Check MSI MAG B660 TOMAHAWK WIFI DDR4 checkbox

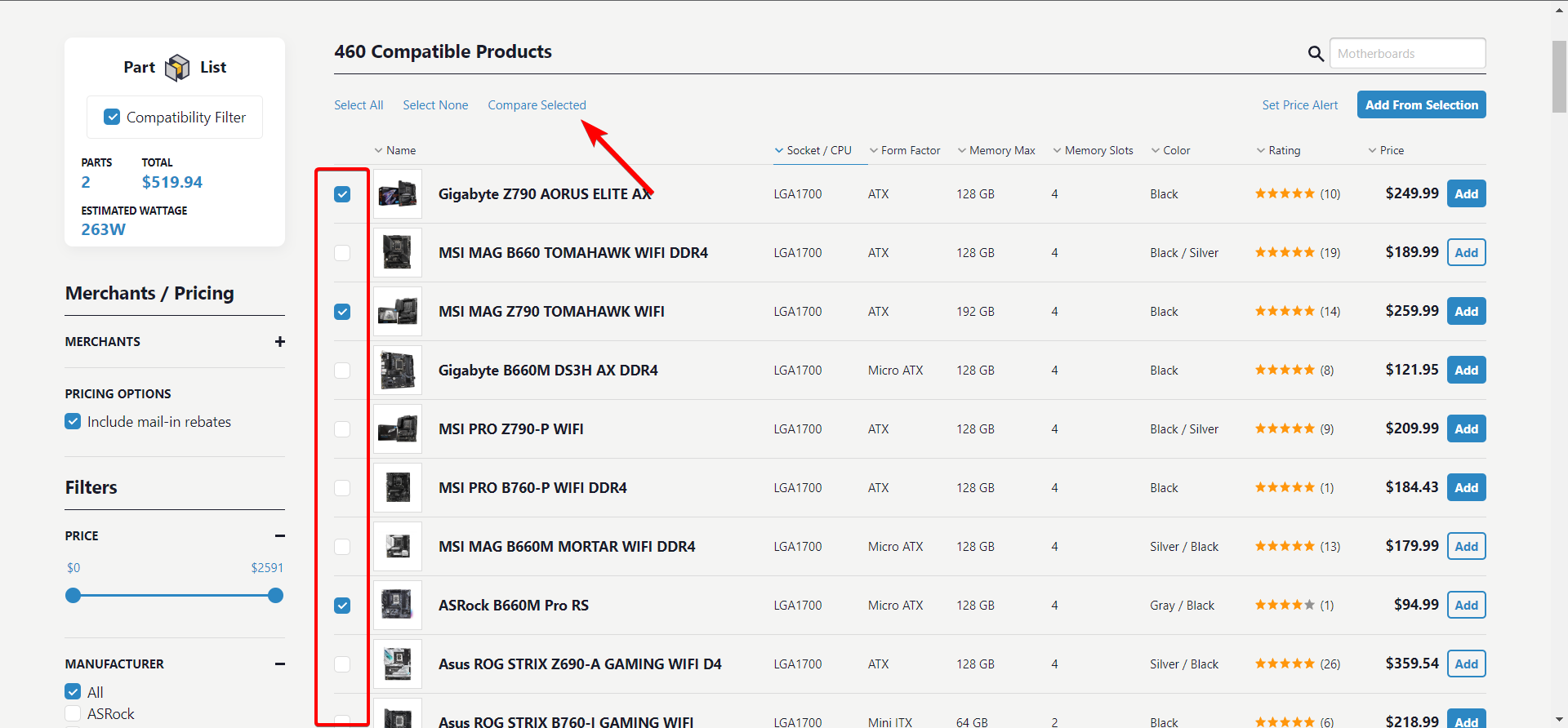pyautogui.click(x=342, y=253)
